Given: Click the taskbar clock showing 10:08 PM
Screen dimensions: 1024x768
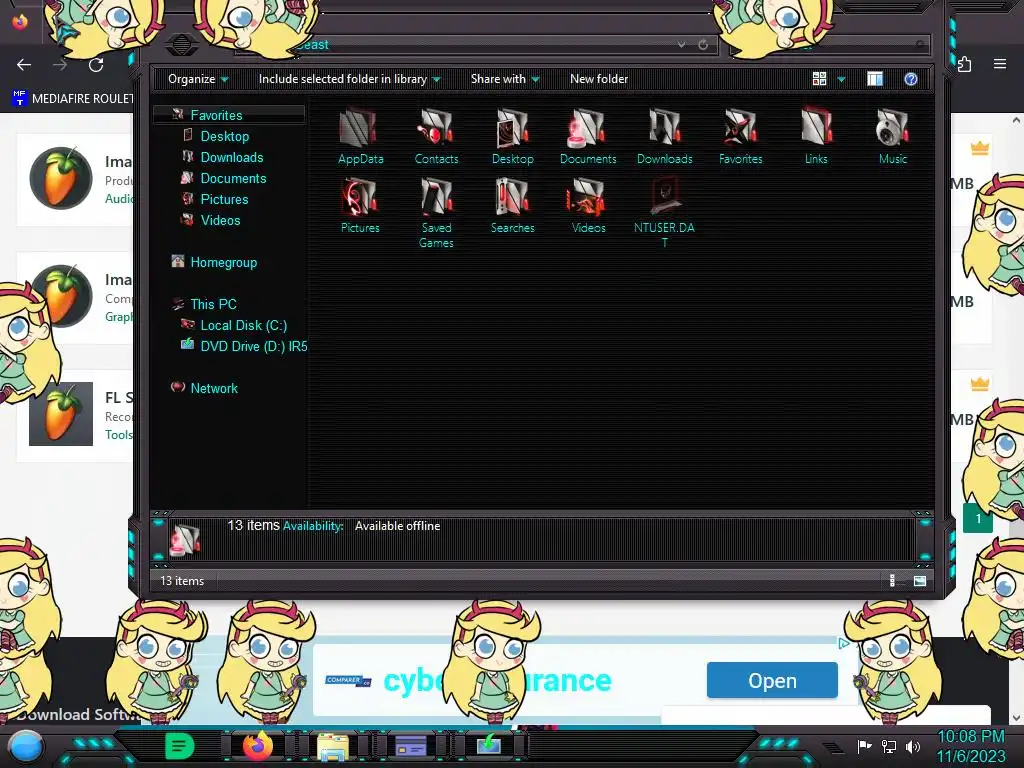Looking at the screenshot, I should point(970,746).
